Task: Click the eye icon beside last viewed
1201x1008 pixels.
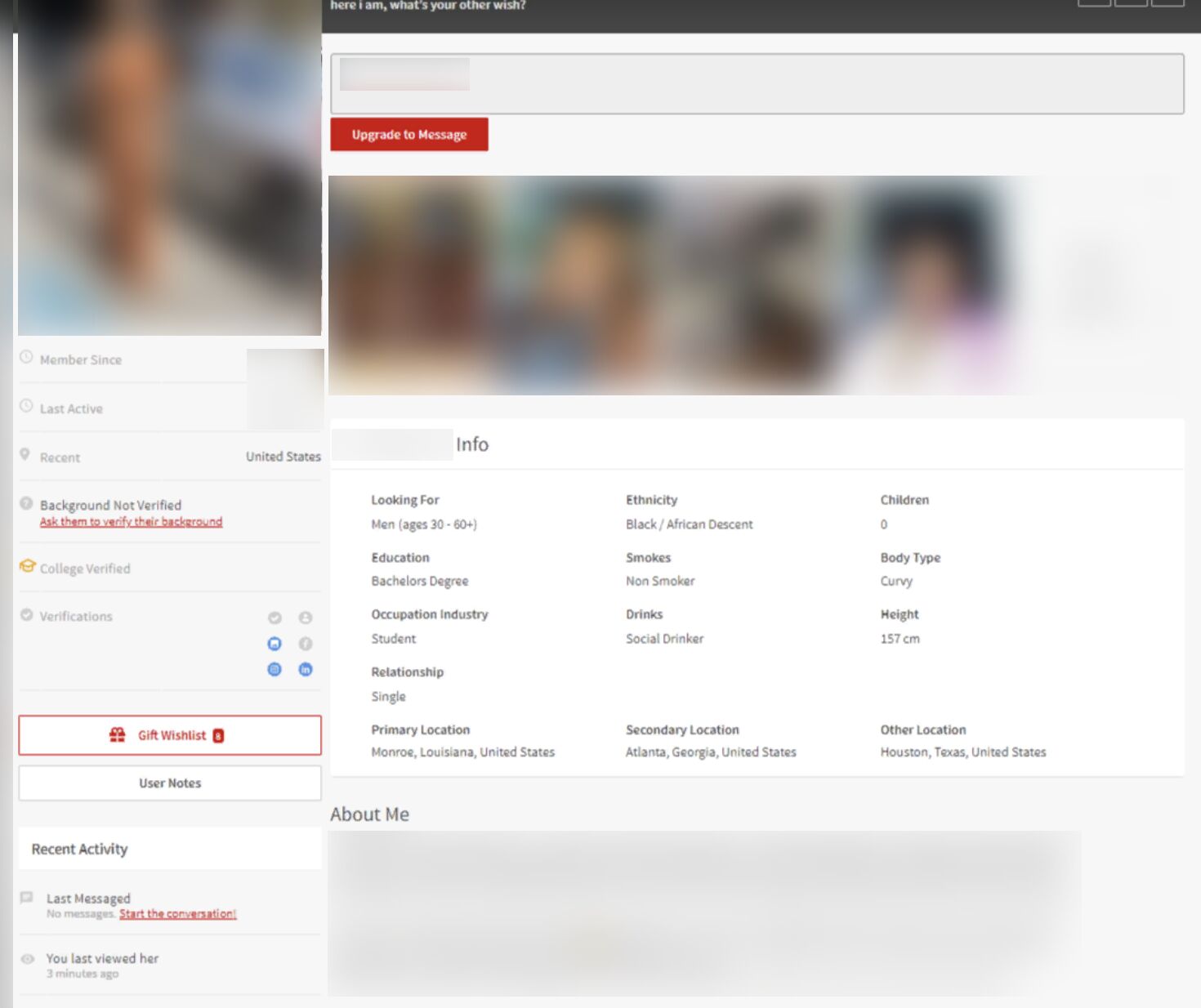Action: [27, 959]
